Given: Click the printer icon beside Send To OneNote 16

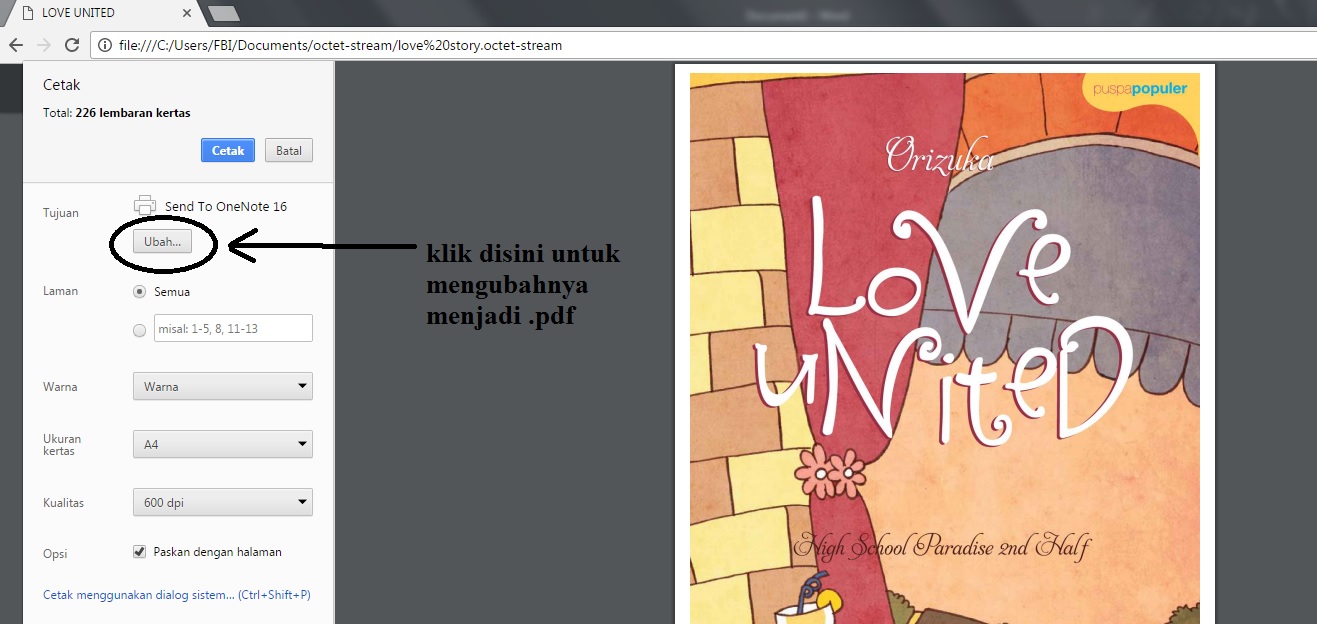Looking at the screenshot, I should (x=145, y=205).
